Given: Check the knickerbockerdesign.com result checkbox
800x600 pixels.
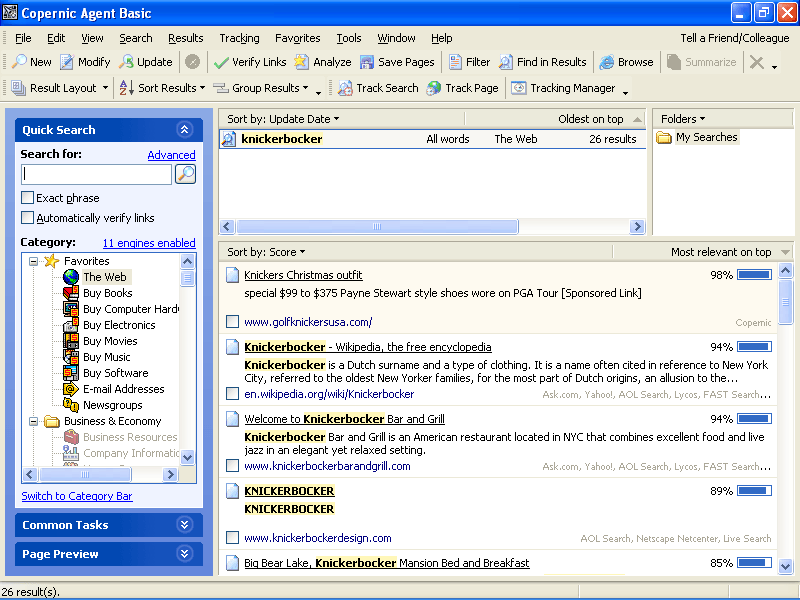Looking at the screenshot, I should click(x=232, y=537).
